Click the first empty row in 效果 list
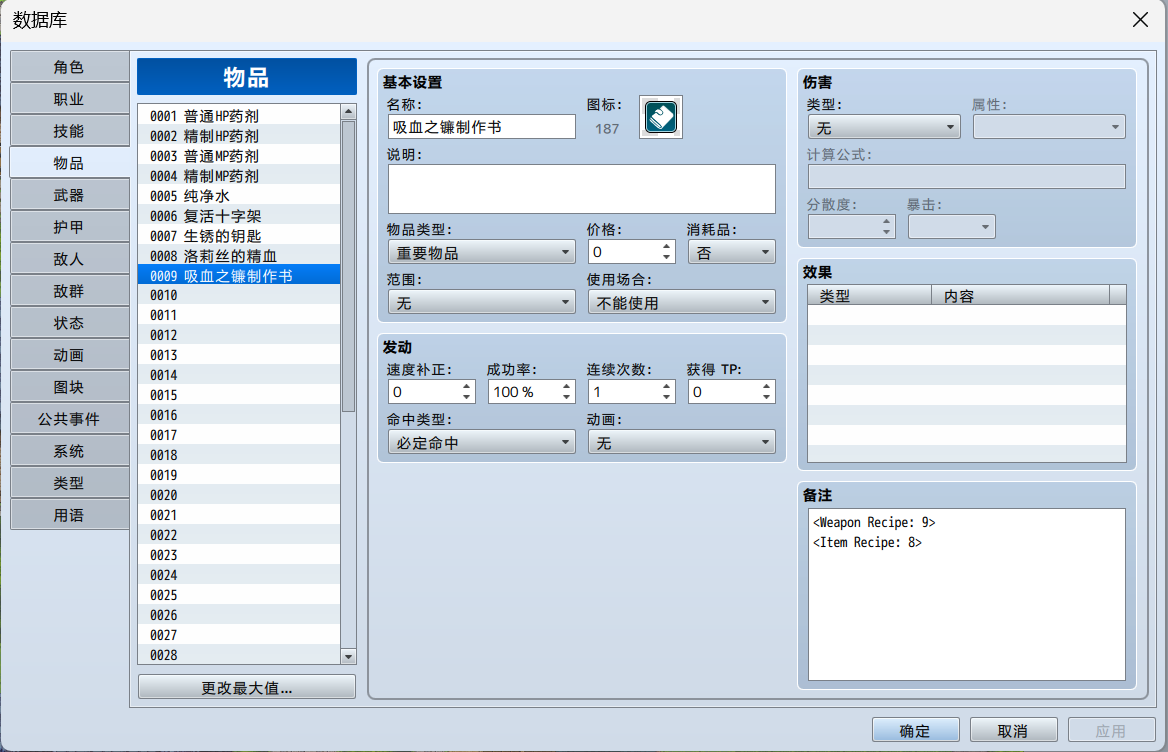Image resolution: width=1168 pixels, height=752 pixels. point(966,315)
